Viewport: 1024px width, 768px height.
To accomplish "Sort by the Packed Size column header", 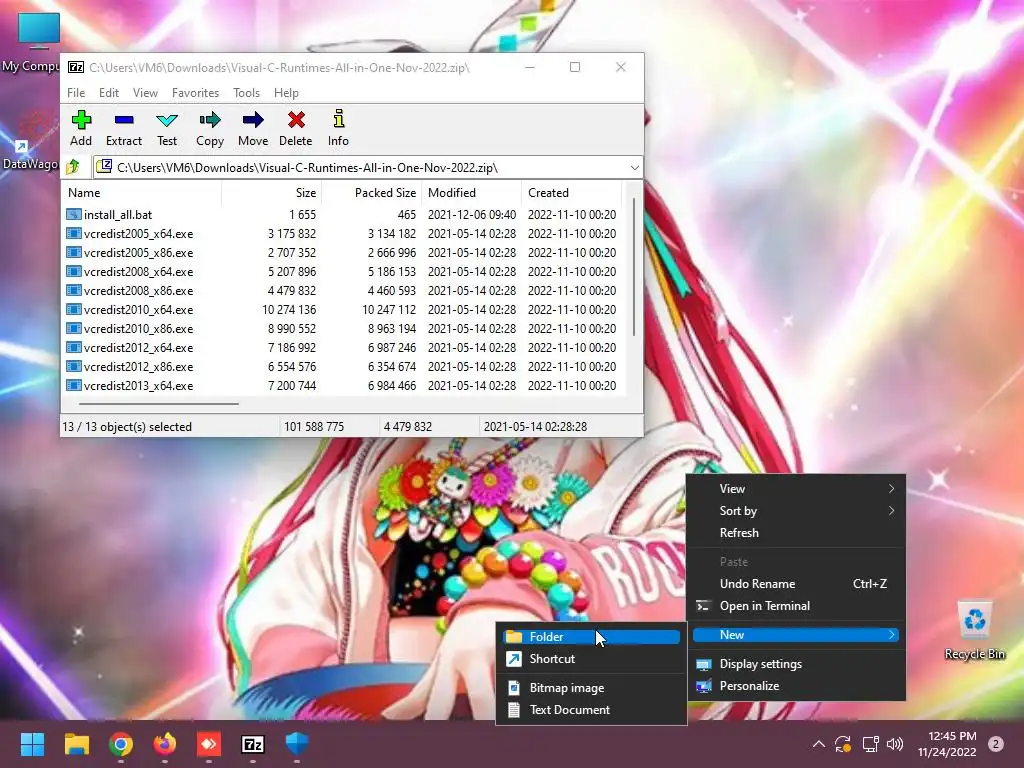I will tap(371, 193).
